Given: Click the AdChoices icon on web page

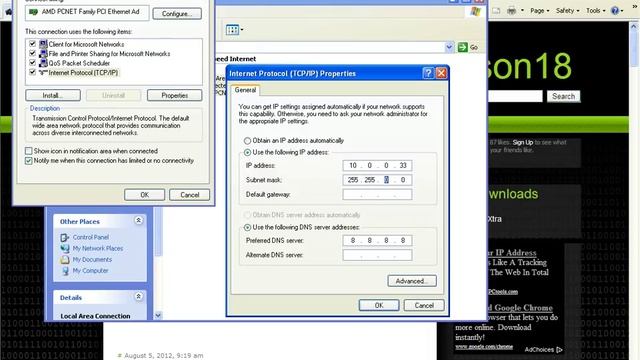Looking at the screenshot, I should (x=559, y=350).
